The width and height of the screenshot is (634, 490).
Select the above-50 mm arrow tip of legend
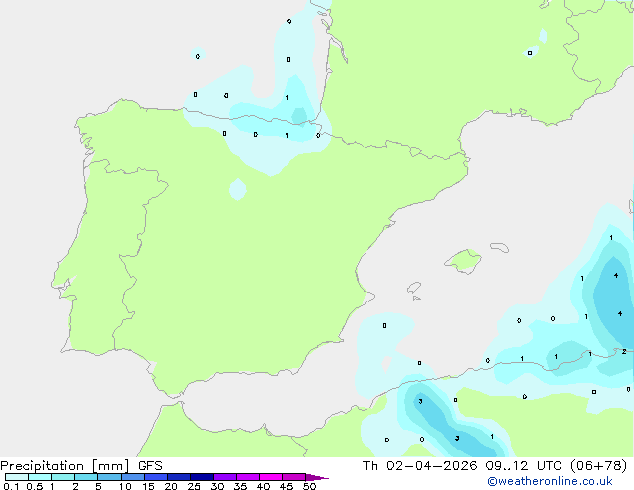click(317, 477)
